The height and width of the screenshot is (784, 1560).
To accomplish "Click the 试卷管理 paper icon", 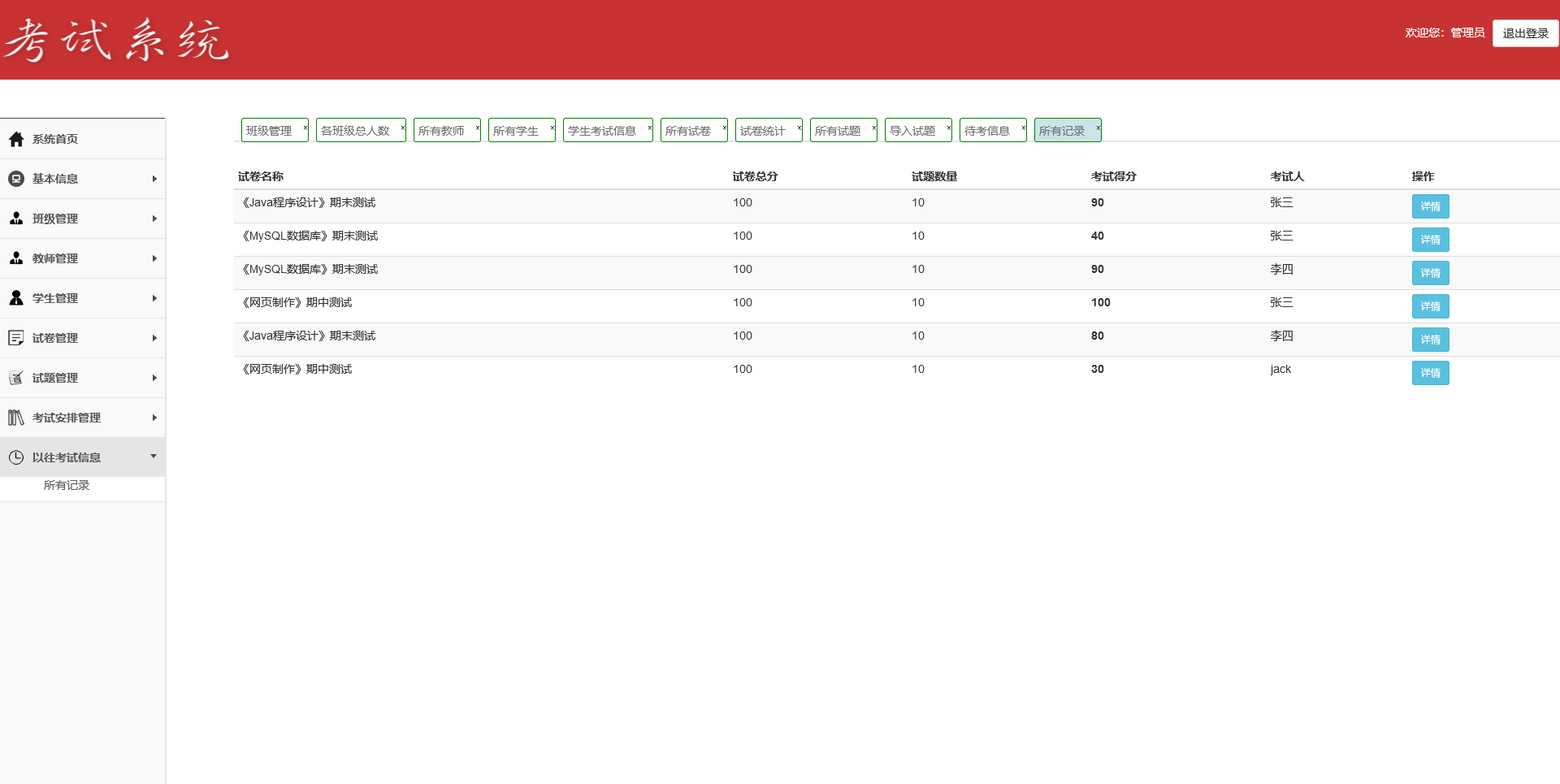I will [16, 338].
